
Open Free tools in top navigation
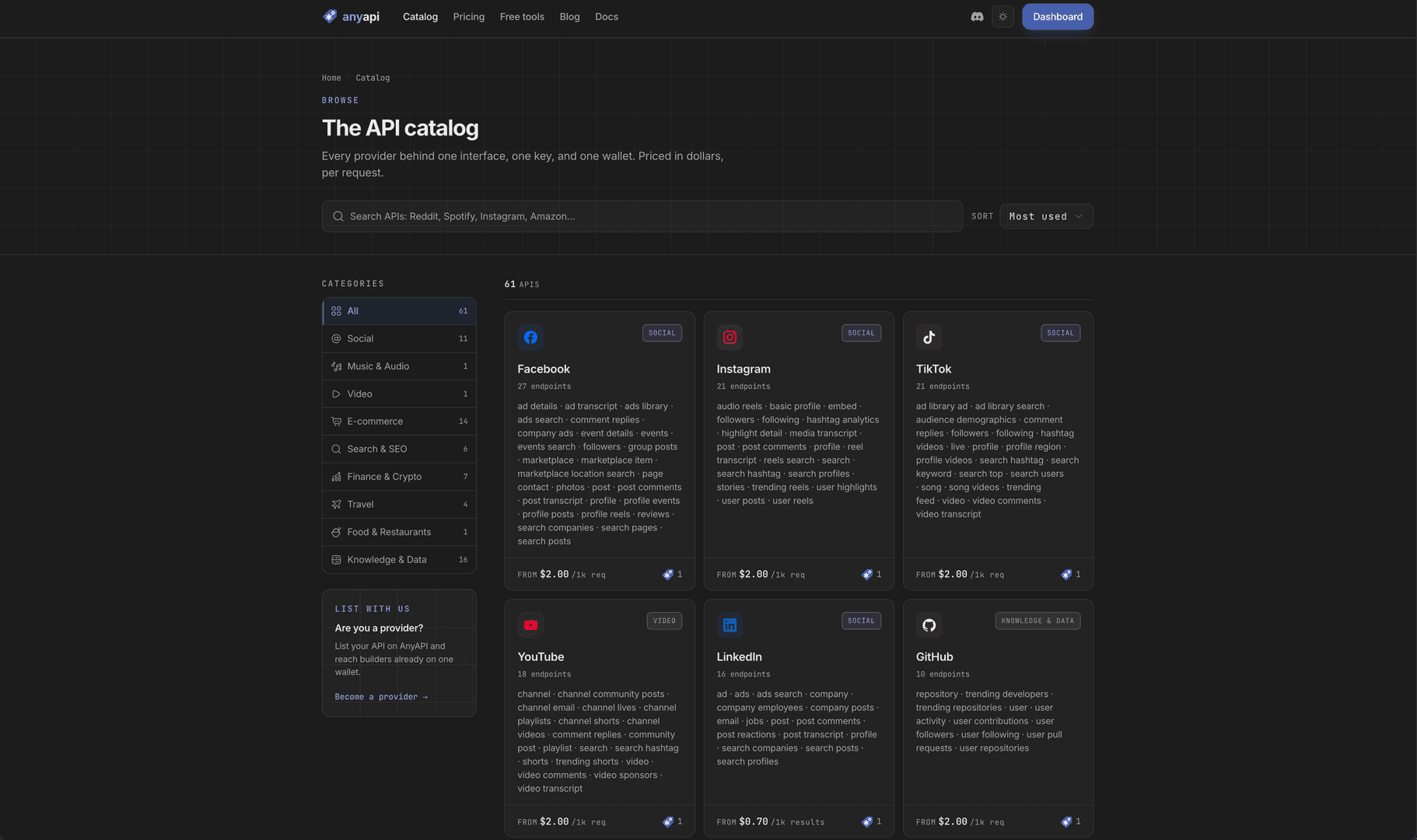[x=522, y=16]
